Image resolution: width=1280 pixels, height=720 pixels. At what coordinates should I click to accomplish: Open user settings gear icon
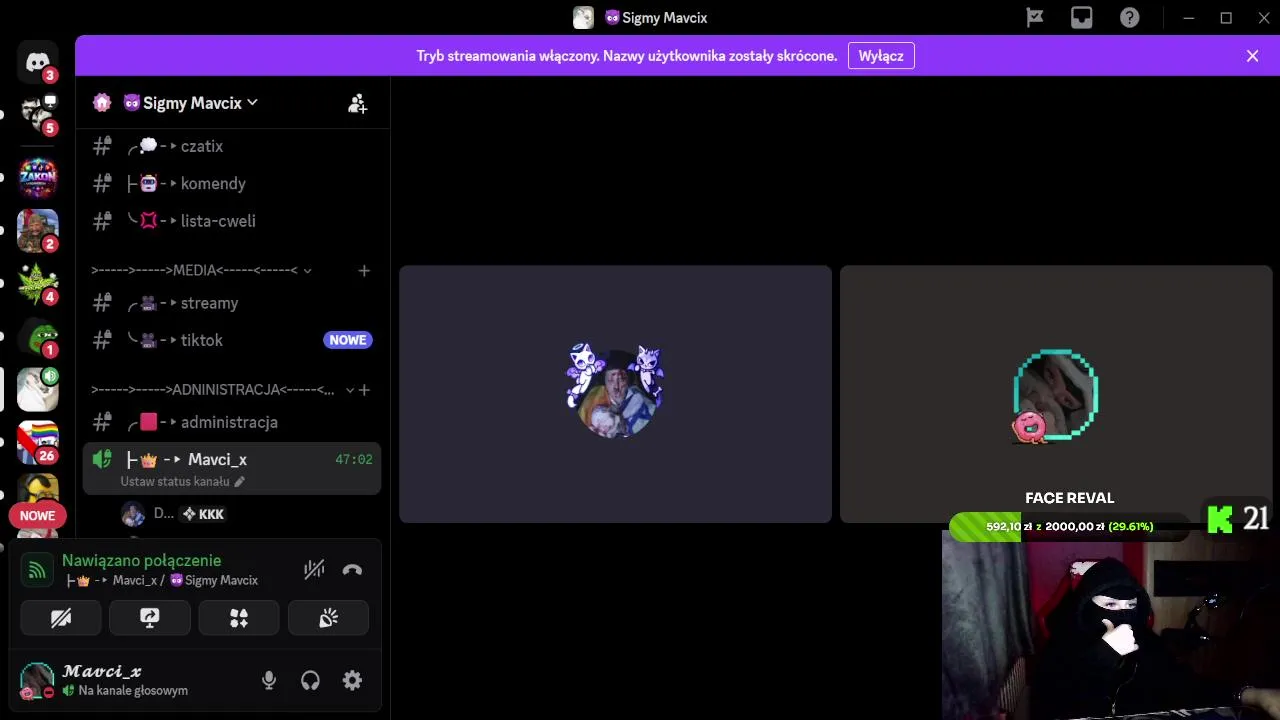click(352, 681)
